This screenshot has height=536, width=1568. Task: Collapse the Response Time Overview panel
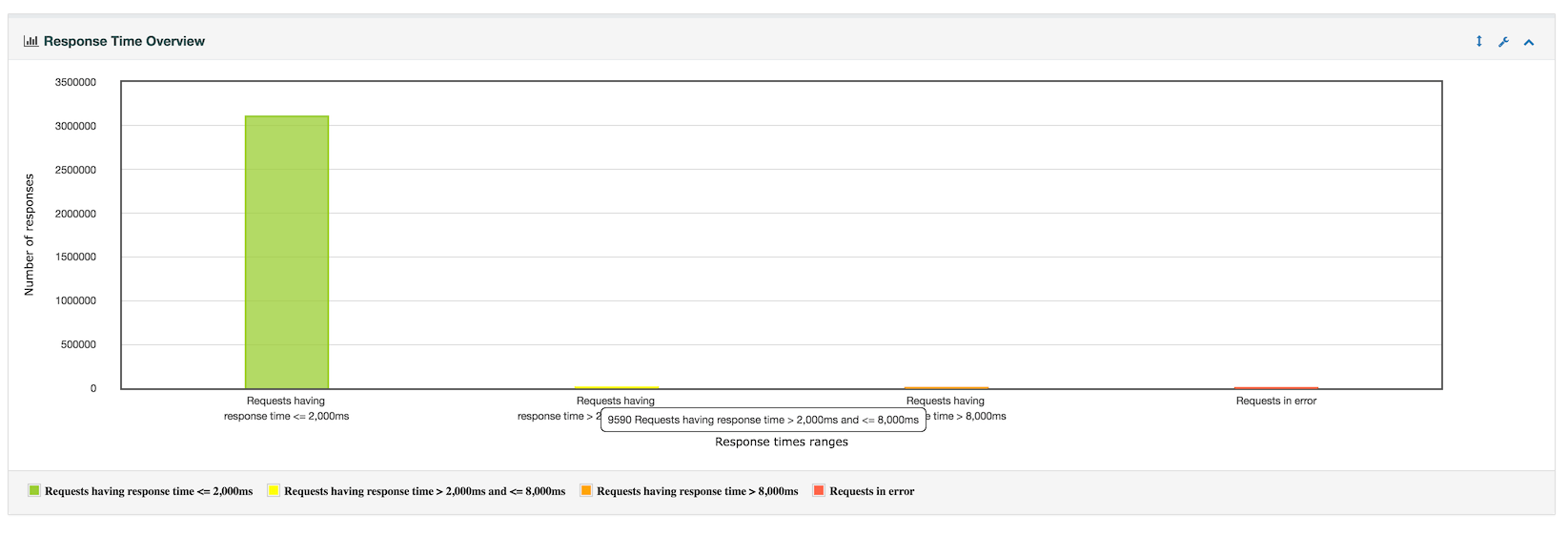1529,42
